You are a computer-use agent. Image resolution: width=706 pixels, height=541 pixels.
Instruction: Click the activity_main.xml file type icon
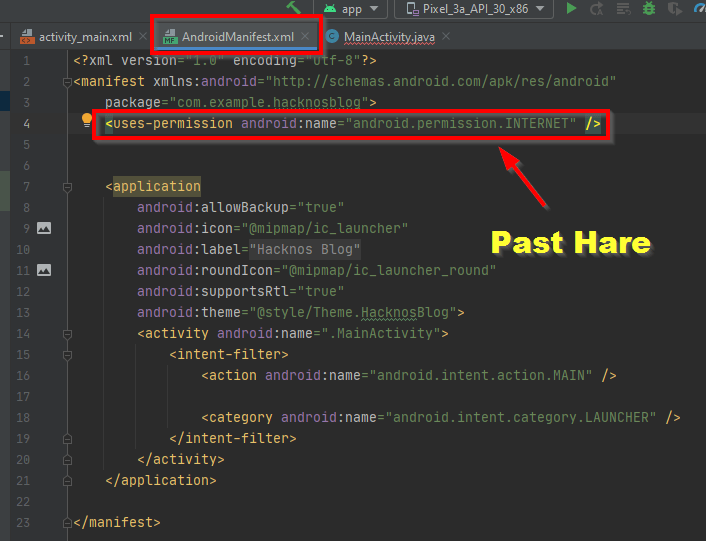27,37
